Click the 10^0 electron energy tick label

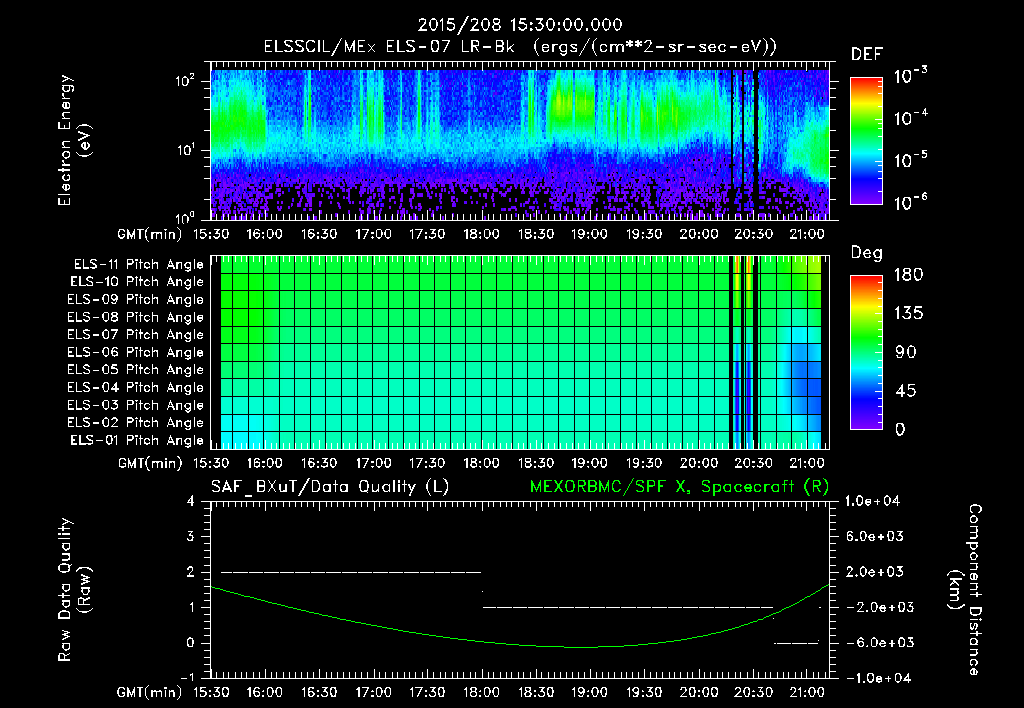(x=185, y=218)
